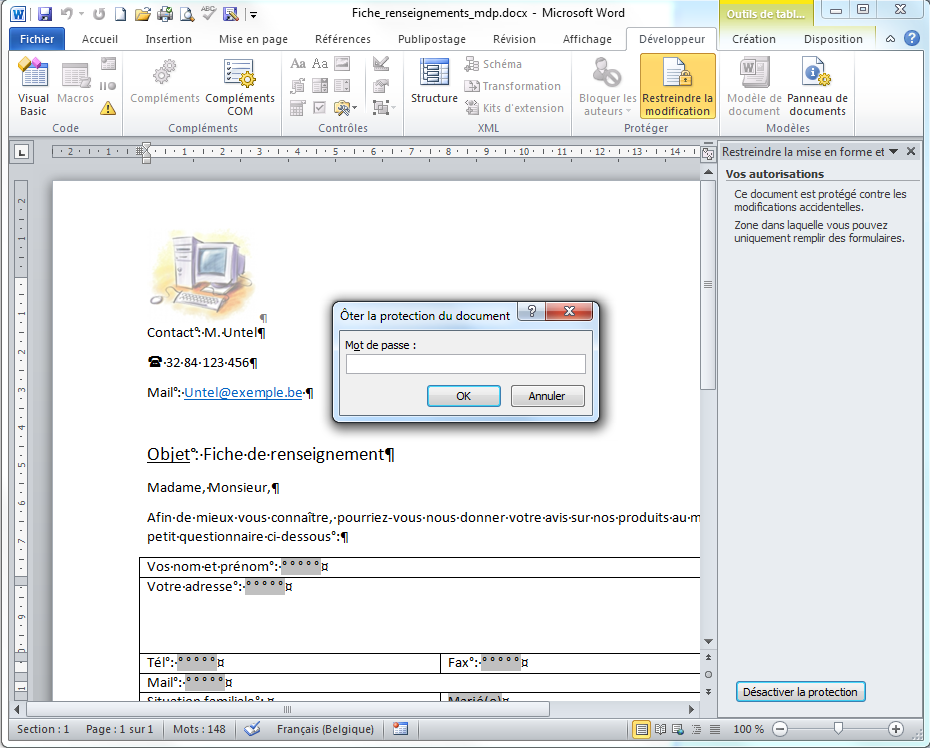Switch to Draft view
This screenshot has width=930, height=748.
click(715, 729)
